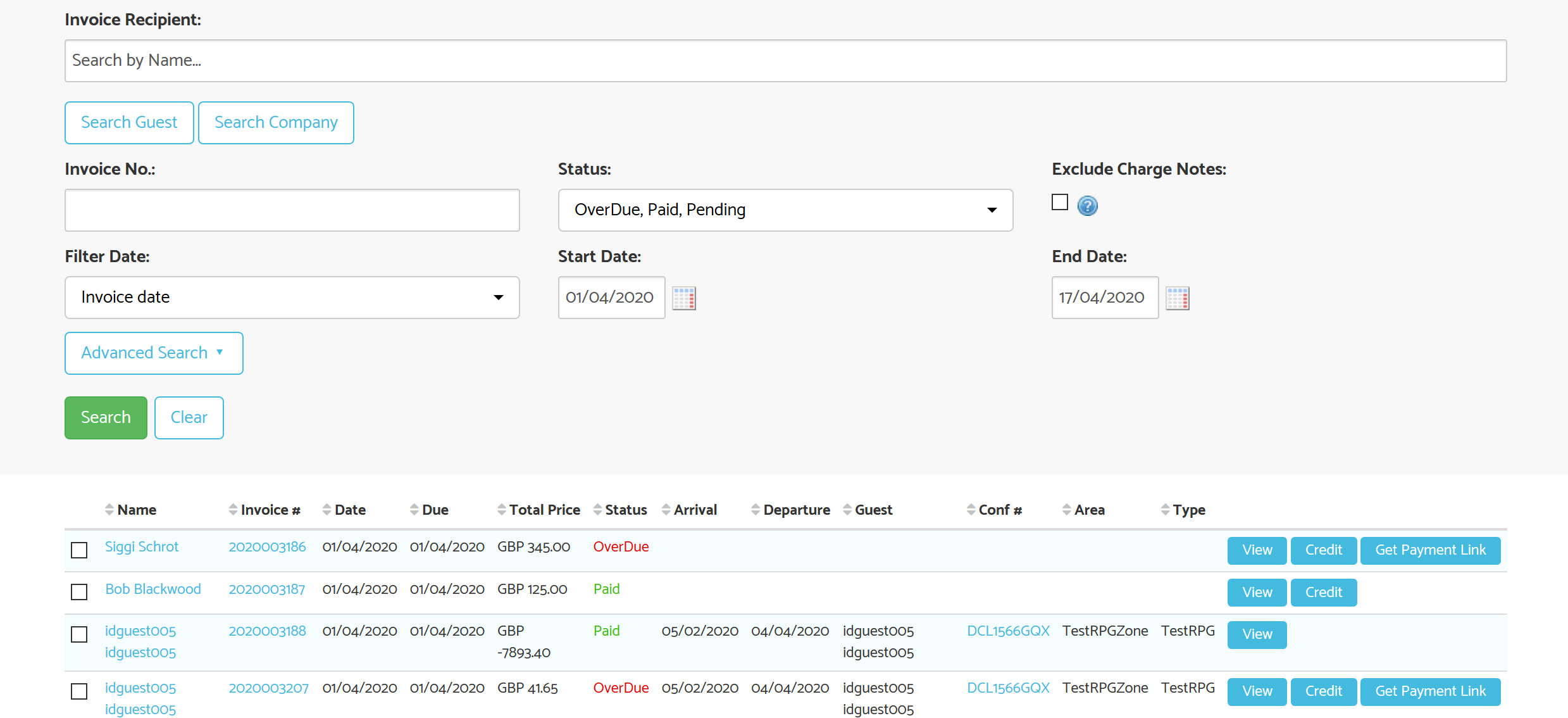View invoice 2020003207

click(x=1257, y=691)
